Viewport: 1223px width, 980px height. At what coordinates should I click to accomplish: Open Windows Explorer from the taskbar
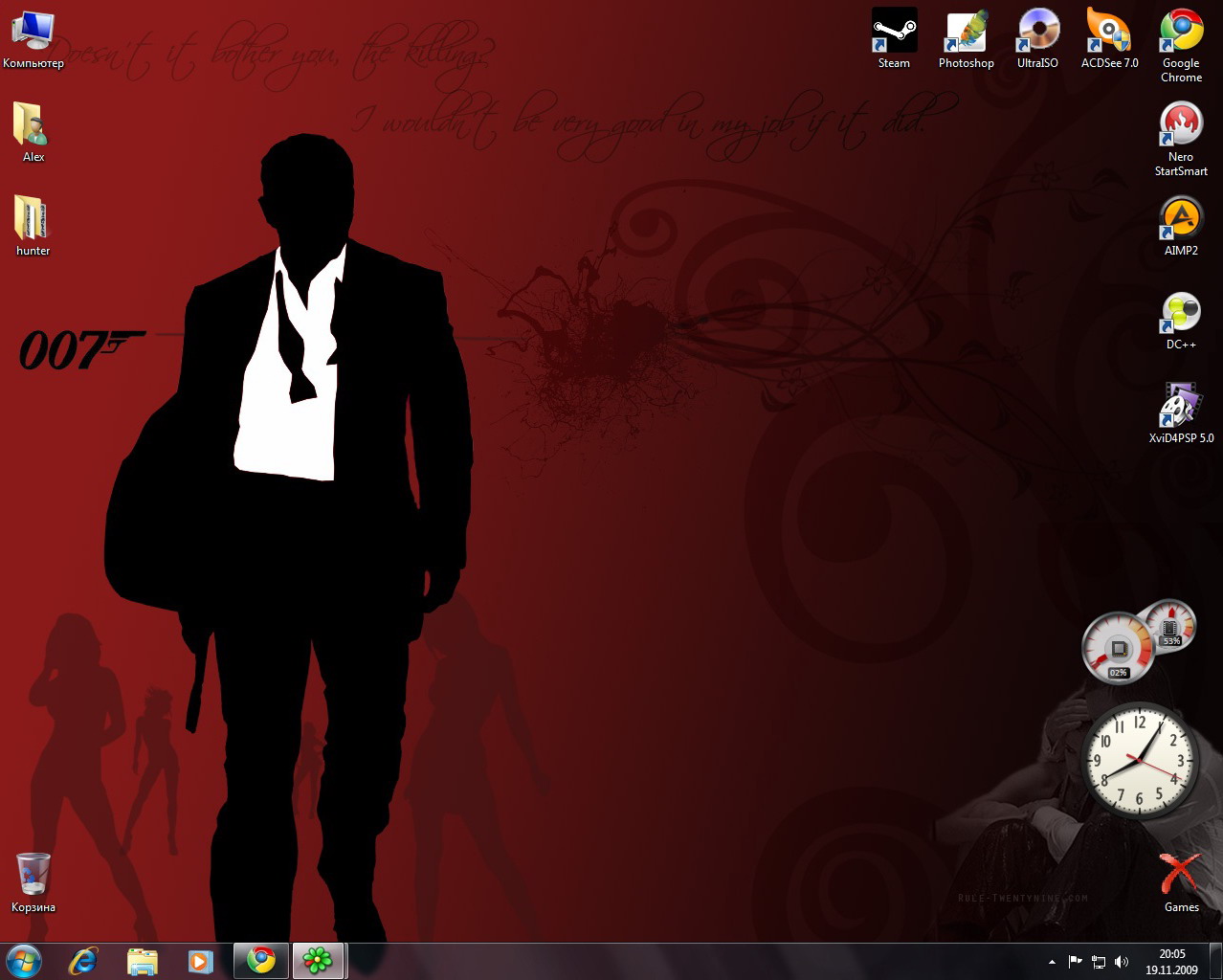coord(143,961)
